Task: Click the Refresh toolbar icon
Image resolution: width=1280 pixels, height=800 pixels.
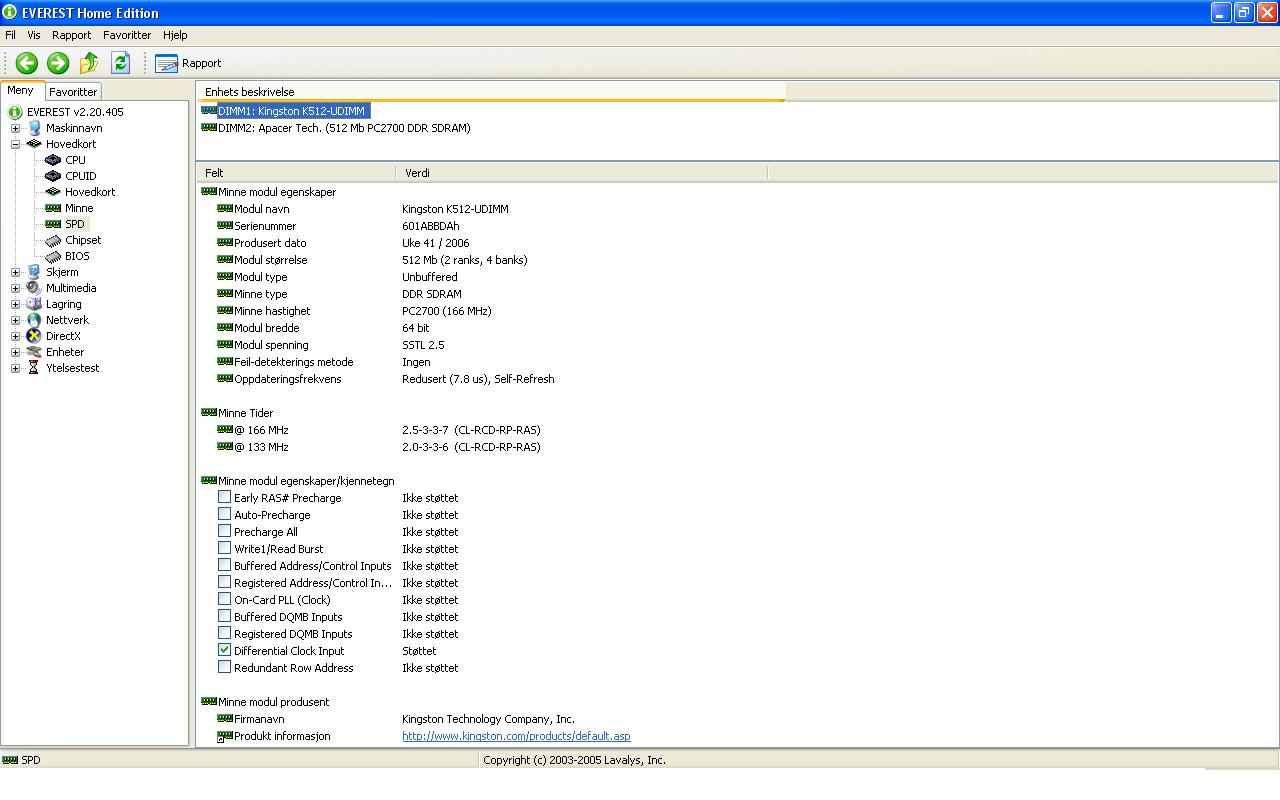Action: click(120, 63)
